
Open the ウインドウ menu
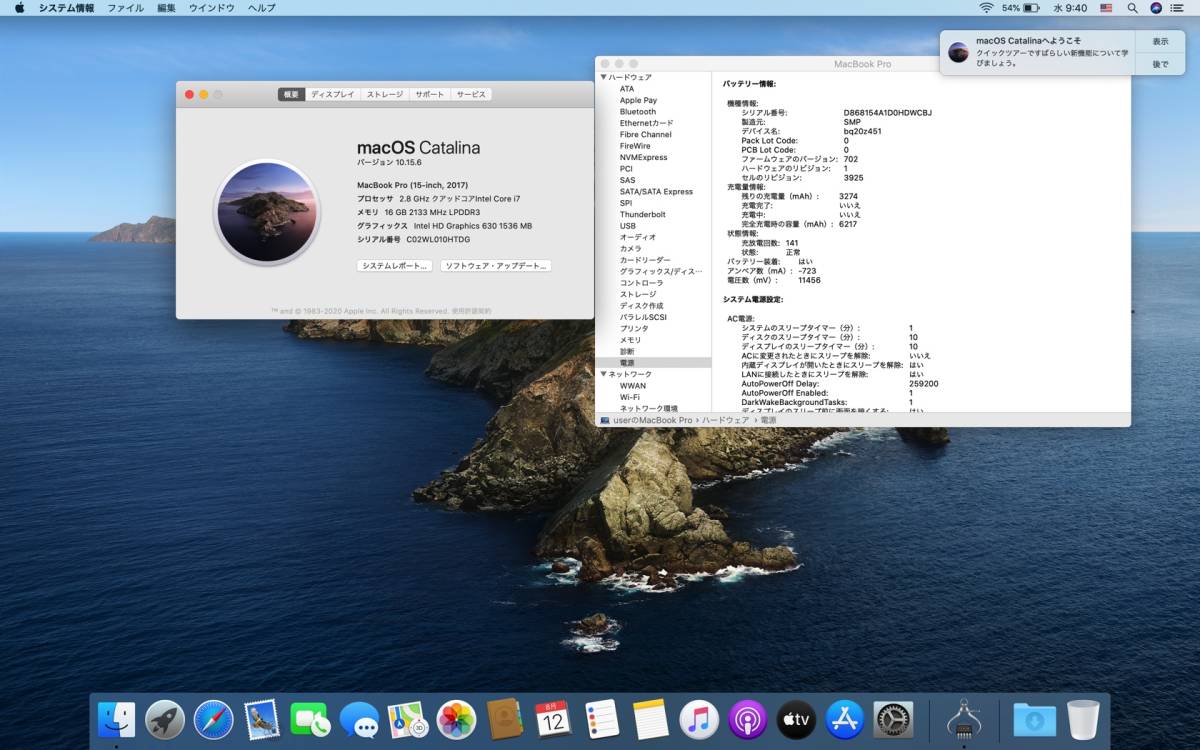[212, 8]
